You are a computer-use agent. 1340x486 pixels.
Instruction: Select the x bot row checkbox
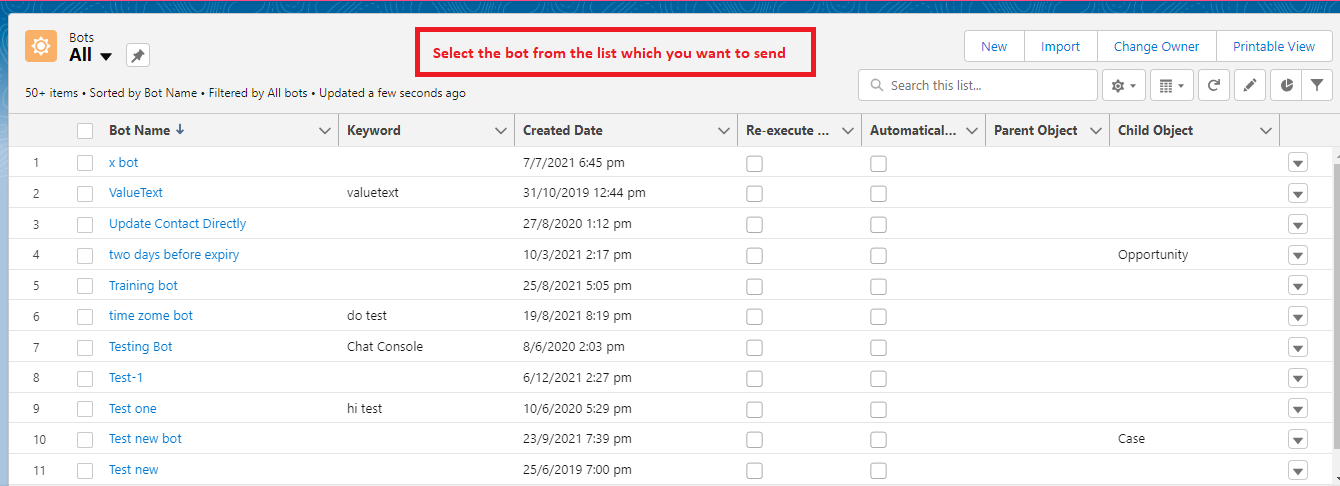coord(85,163)
